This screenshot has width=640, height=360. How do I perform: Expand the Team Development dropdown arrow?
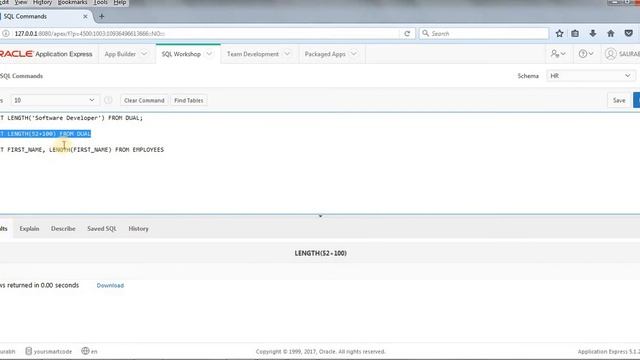click(x=287, y=54)
